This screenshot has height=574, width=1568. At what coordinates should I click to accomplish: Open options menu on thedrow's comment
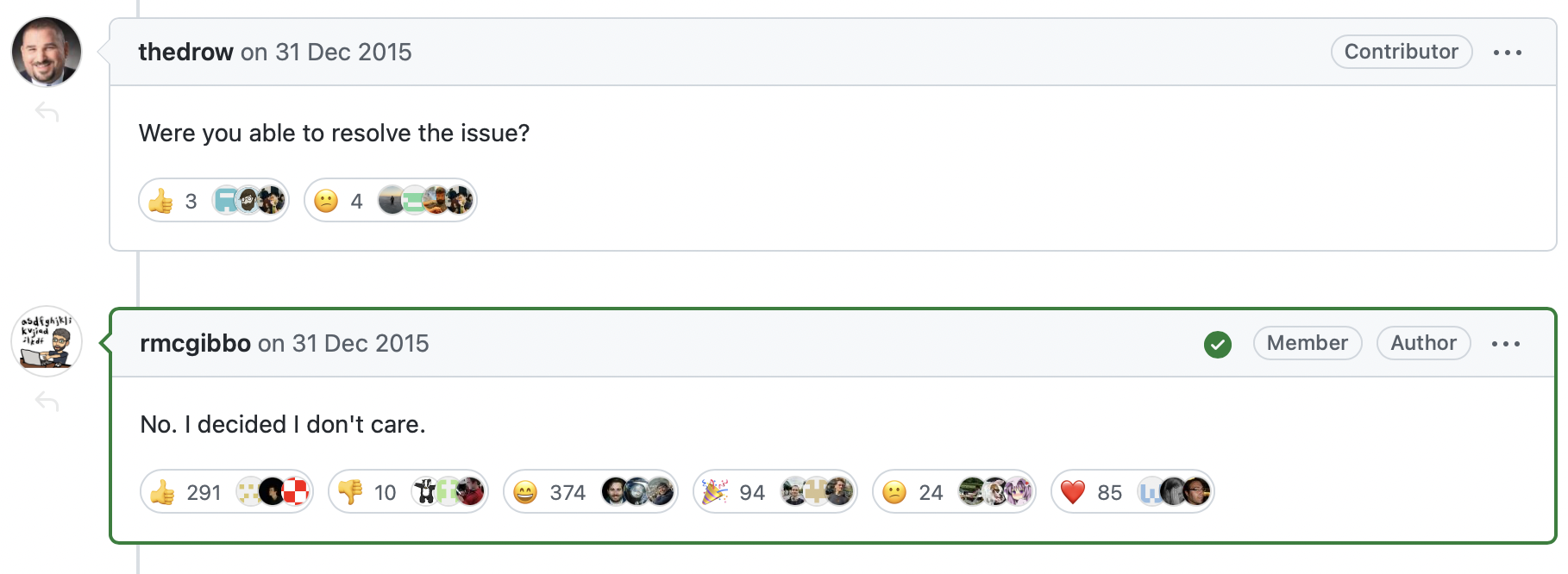[x=1507, y=53]
